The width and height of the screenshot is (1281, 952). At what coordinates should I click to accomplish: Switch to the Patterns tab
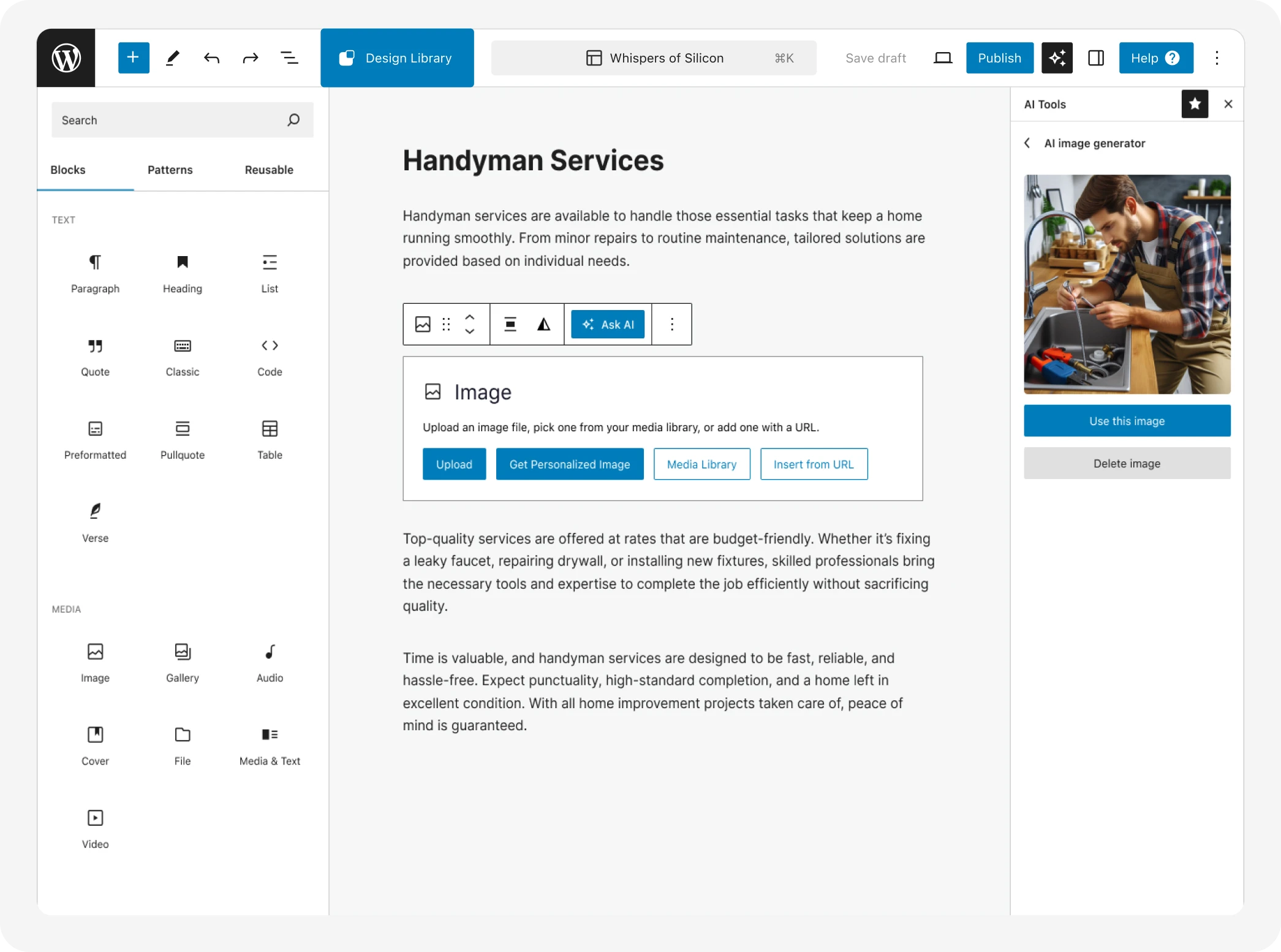(x=170, y=169)
